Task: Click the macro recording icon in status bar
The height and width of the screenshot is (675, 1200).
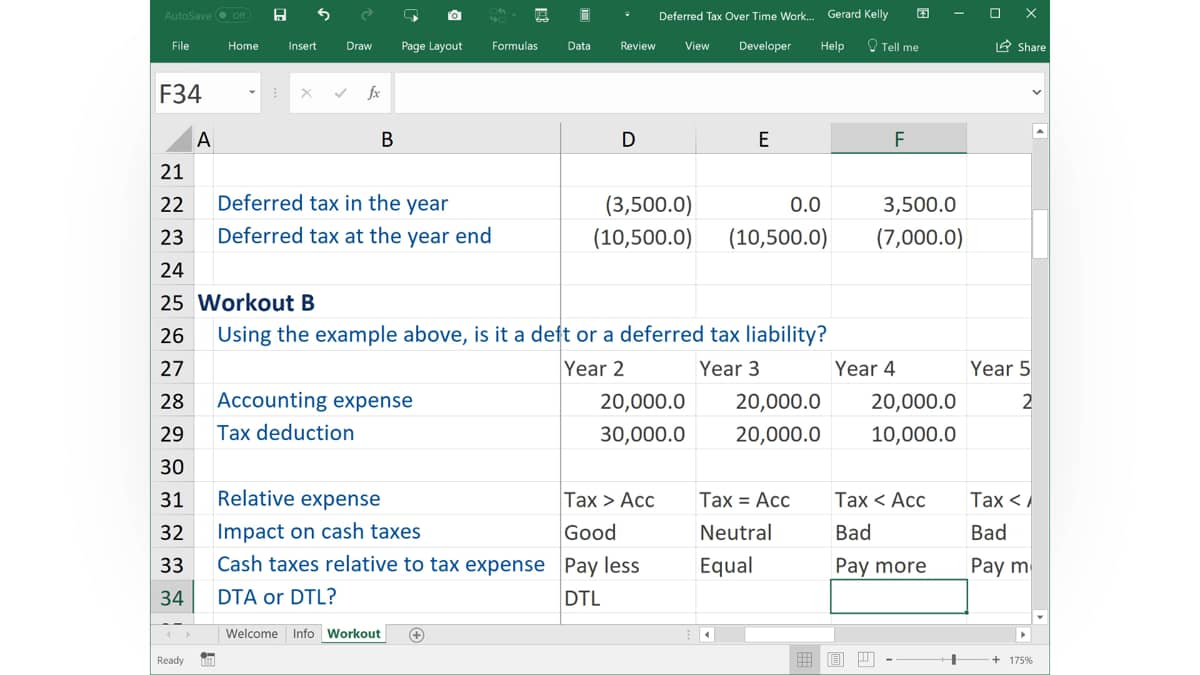Action: pyautogui.click(x=208, y=660)
